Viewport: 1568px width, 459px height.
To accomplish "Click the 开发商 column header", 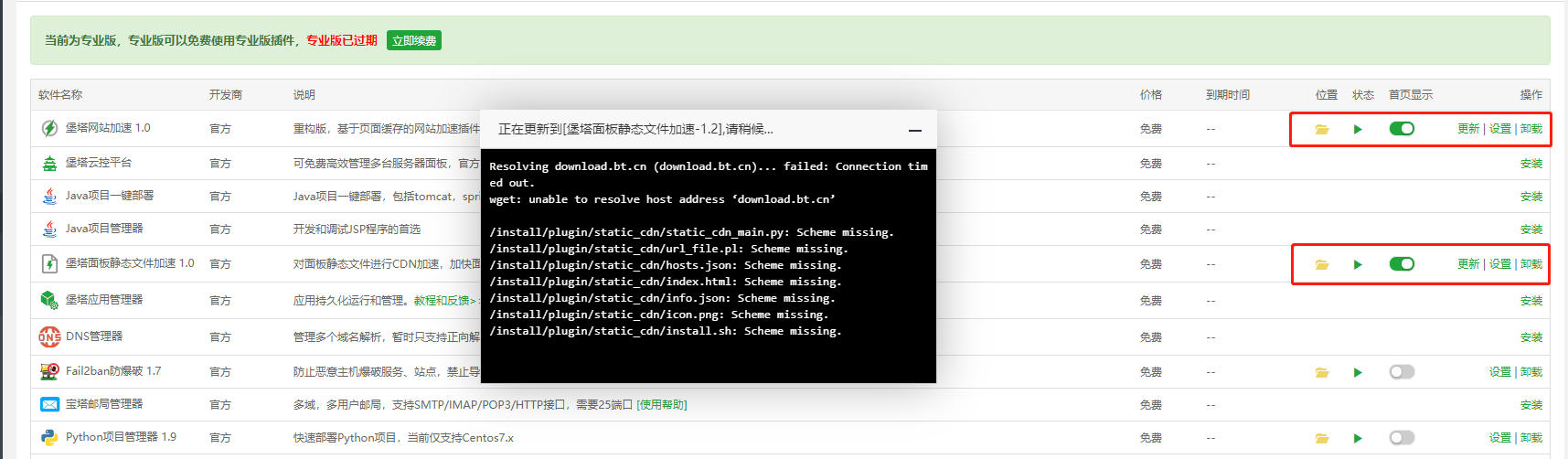I will [x=226, y=95].
